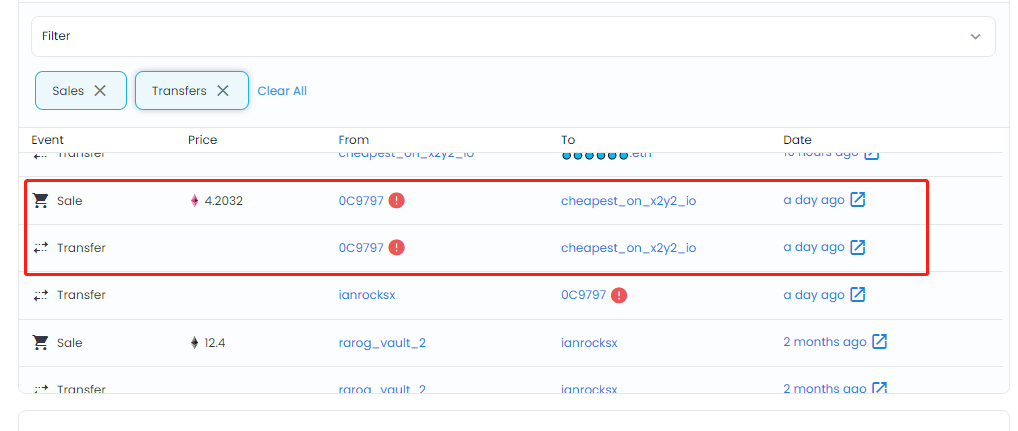Click external link icon on ianrocksx transfer row
Viewport: 1018px width, 431px height.
point(857,295)
